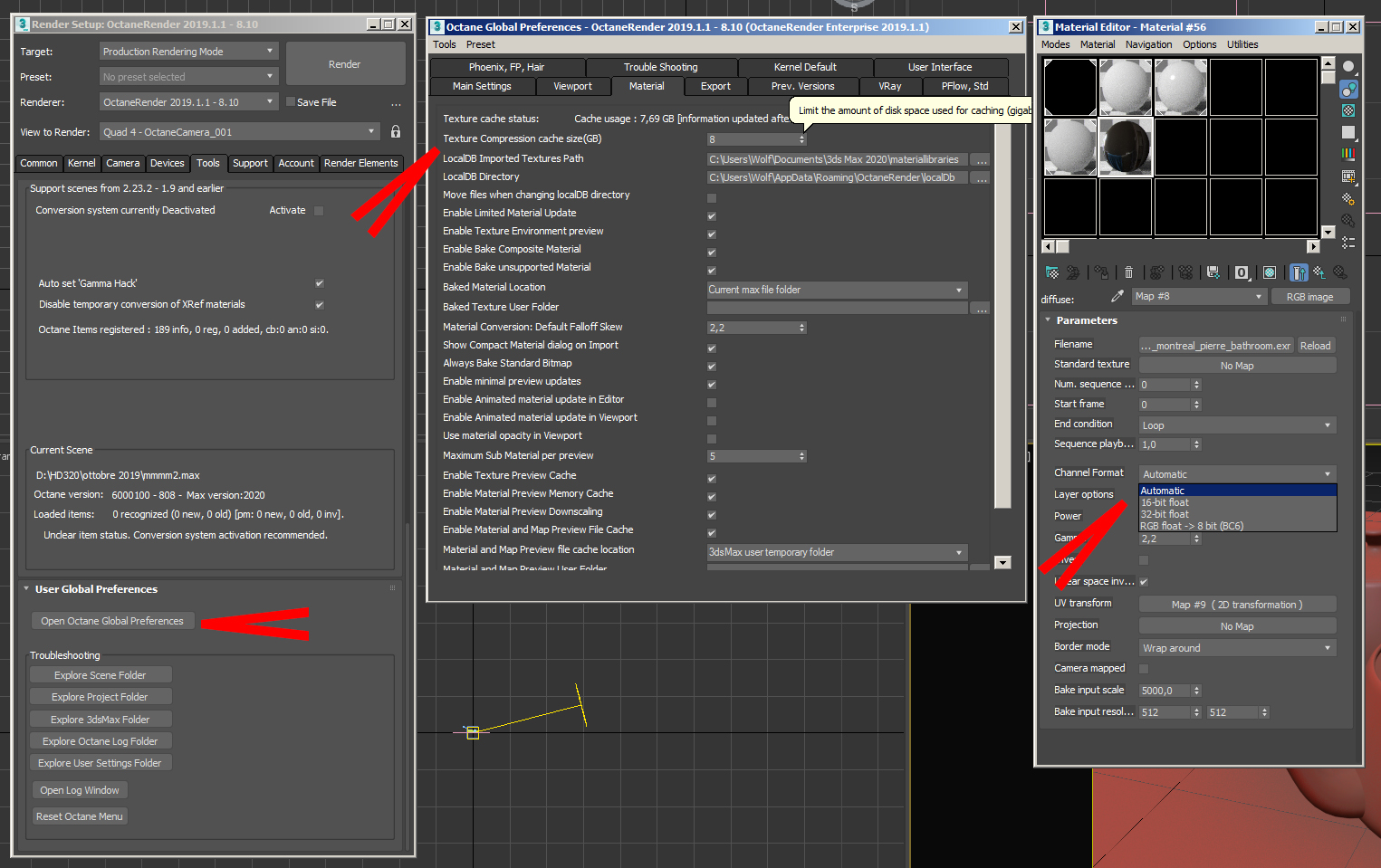The image size is (1381, 868).
Task: Click the Sample UV Tiling icon
Action: [1348, 132]
